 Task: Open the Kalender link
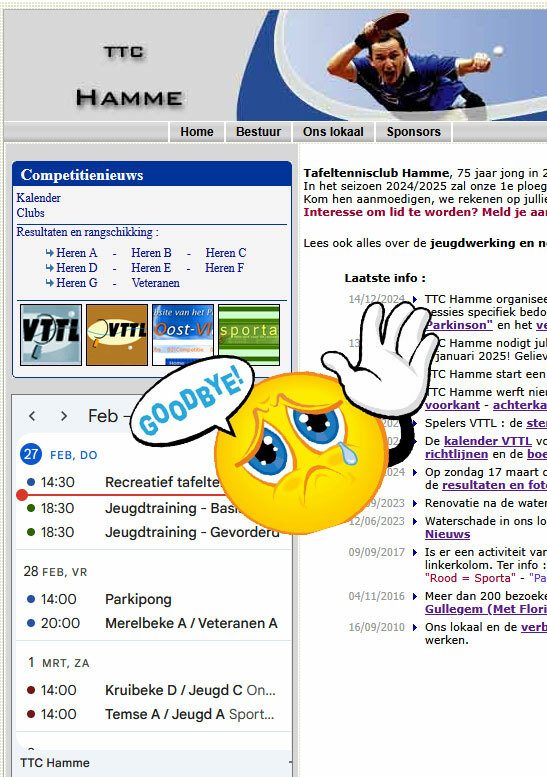[39, 198]
